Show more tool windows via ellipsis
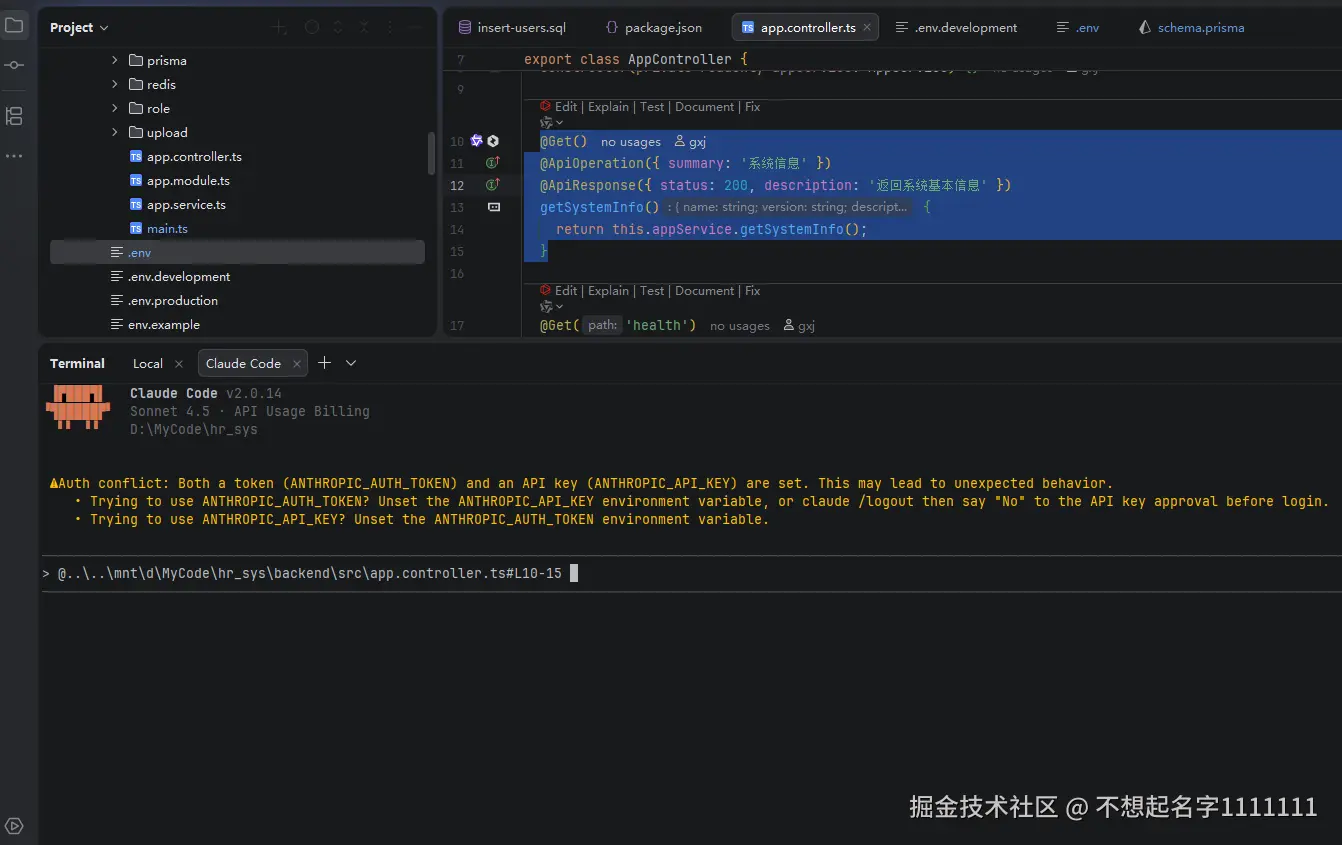This screenshot has height=845, width=1342. pos(14,156)
